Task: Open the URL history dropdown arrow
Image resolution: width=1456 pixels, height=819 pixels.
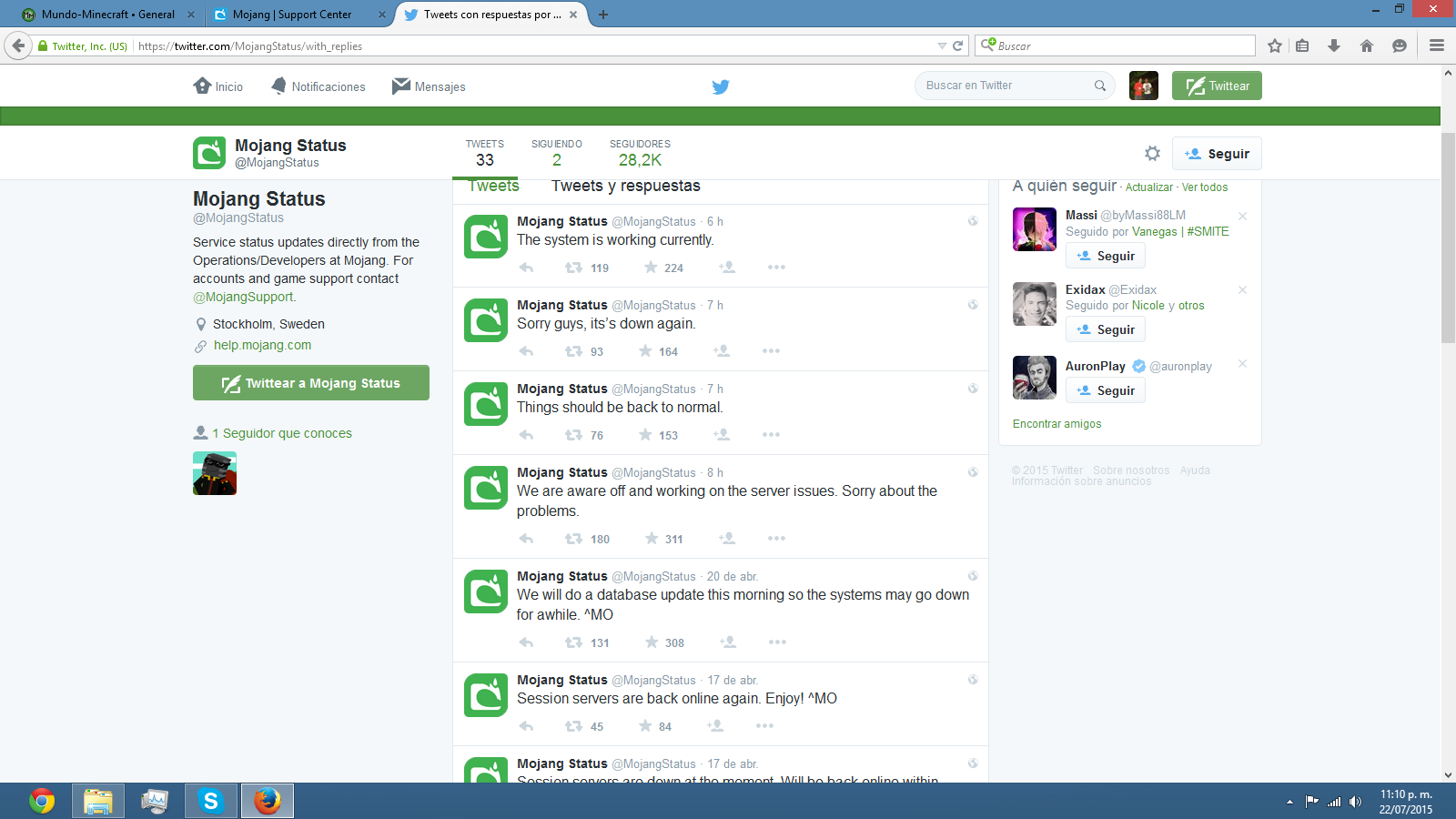Action: click(x=942, y=45)
